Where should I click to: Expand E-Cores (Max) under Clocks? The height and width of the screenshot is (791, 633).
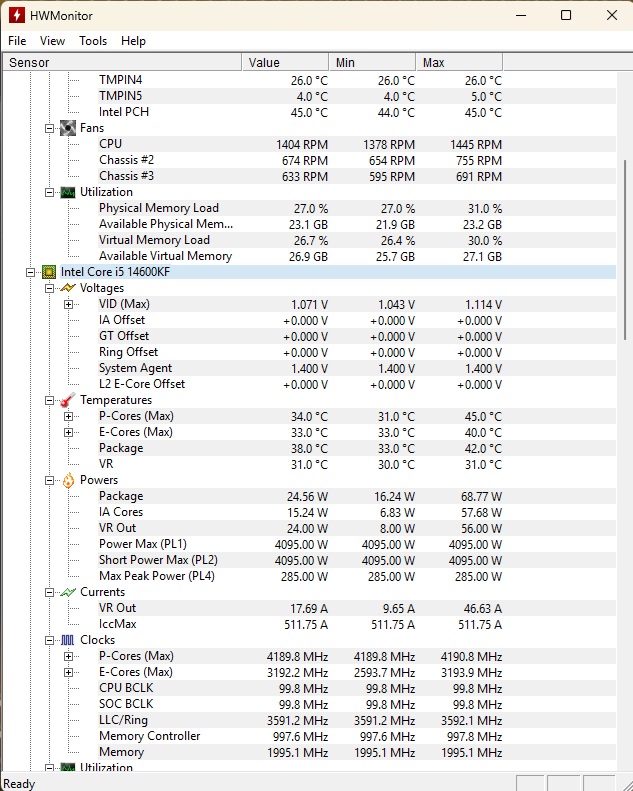[x=69, y=672]
